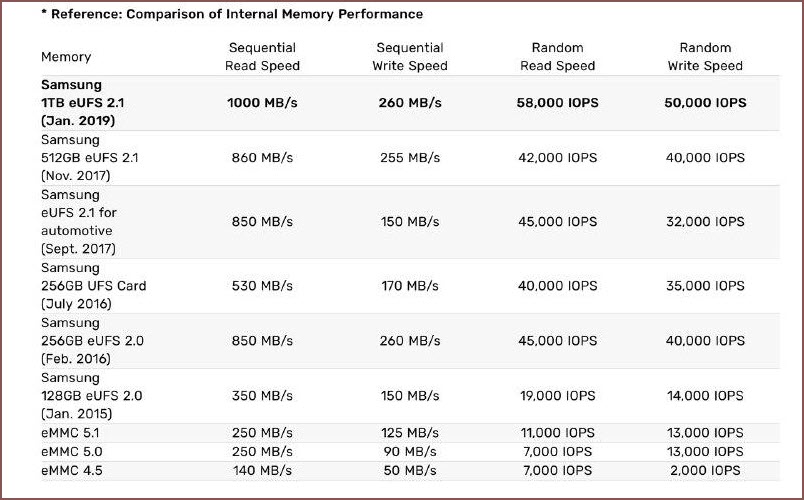Screen dimensions: 804x500
Task: Select the 19,000 IOPS cell
Action: point(557,395)
